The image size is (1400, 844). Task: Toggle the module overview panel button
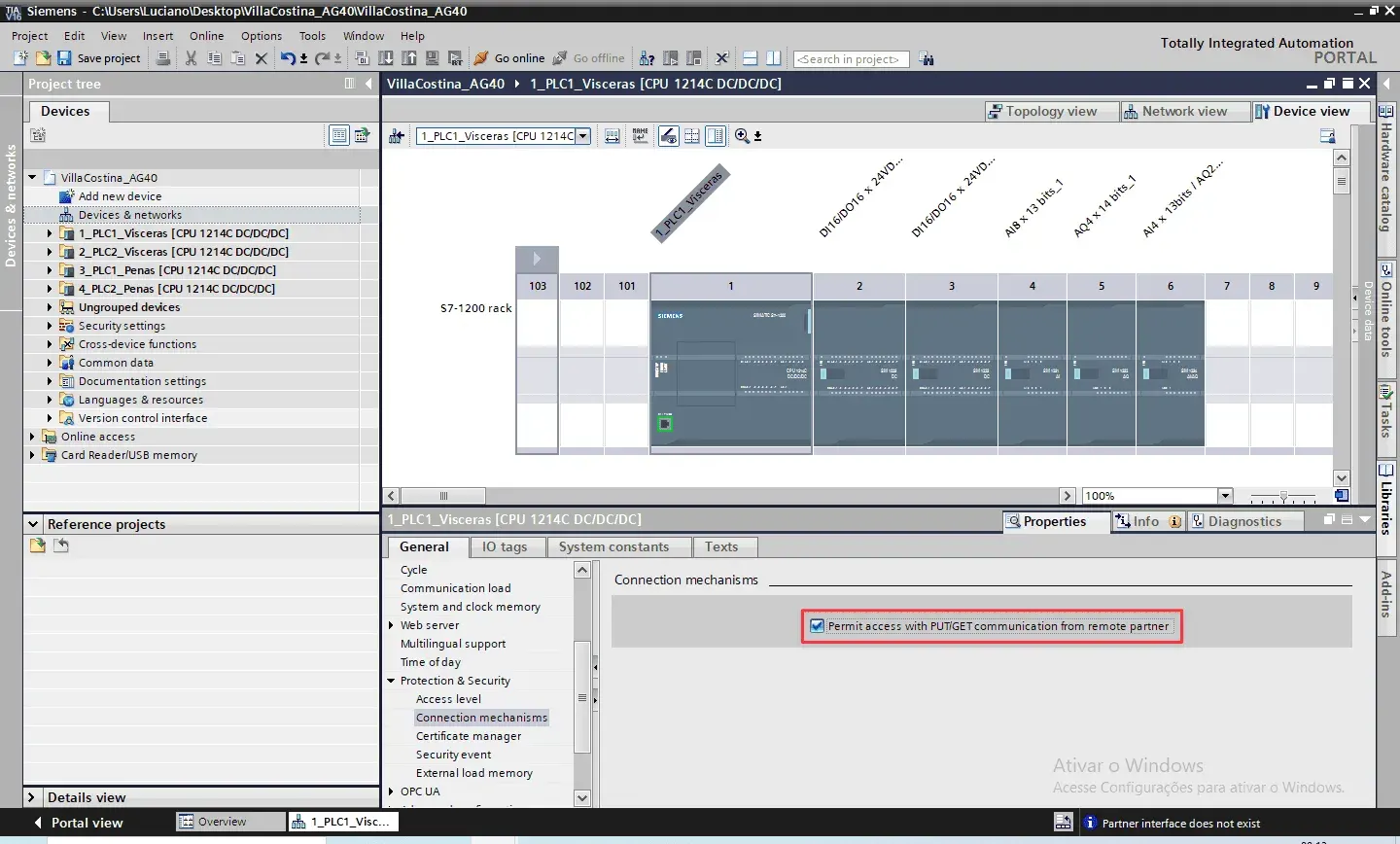pyautogui.click(x=716, y=136)
